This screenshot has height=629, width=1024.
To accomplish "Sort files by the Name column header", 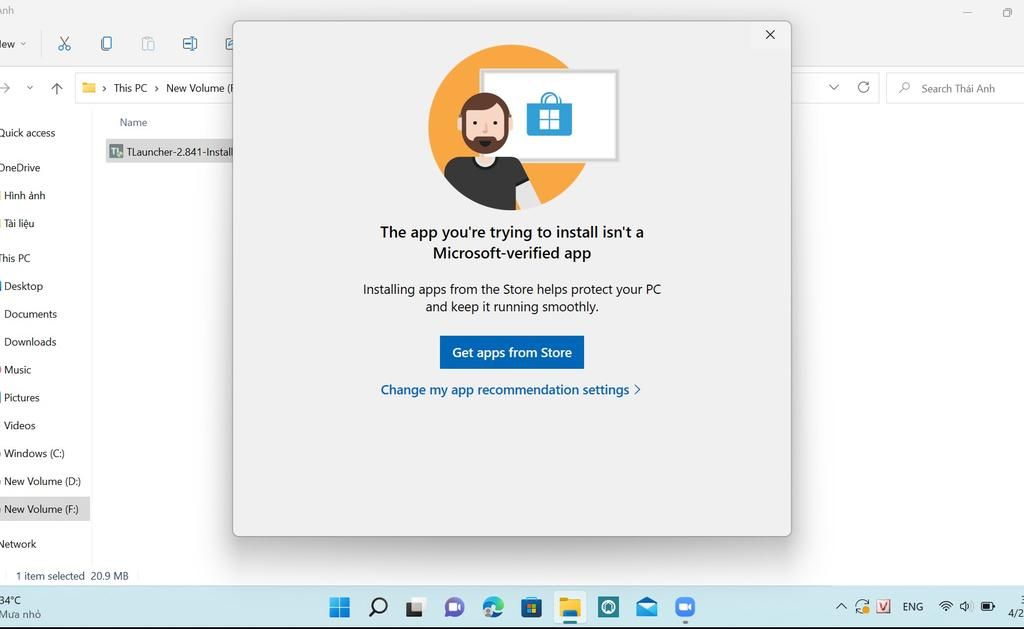I will [x=133, y=122].
